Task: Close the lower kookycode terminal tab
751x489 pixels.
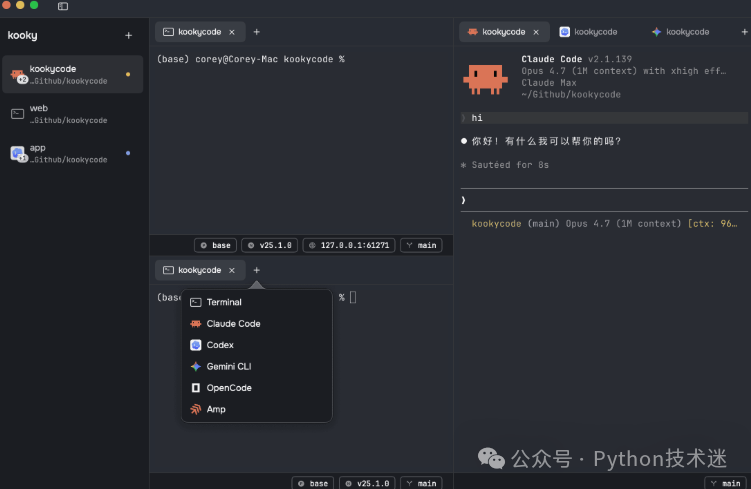Action: click(x=232, y=271)
